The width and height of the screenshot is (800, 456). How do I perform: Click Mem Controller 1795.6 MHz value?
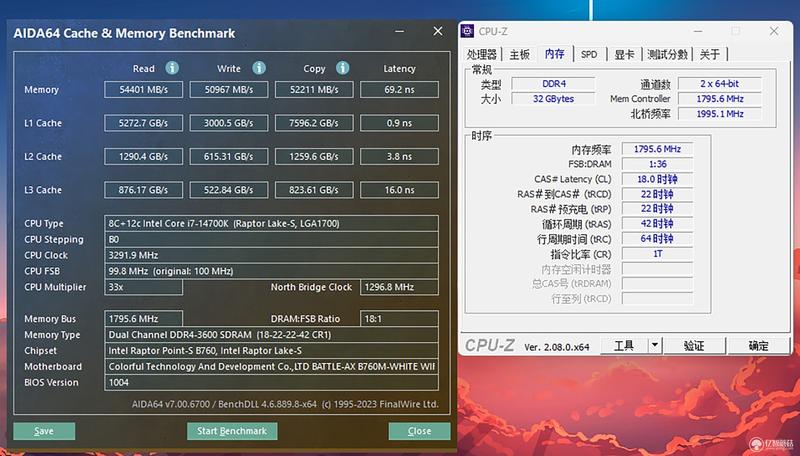point(720,98)
